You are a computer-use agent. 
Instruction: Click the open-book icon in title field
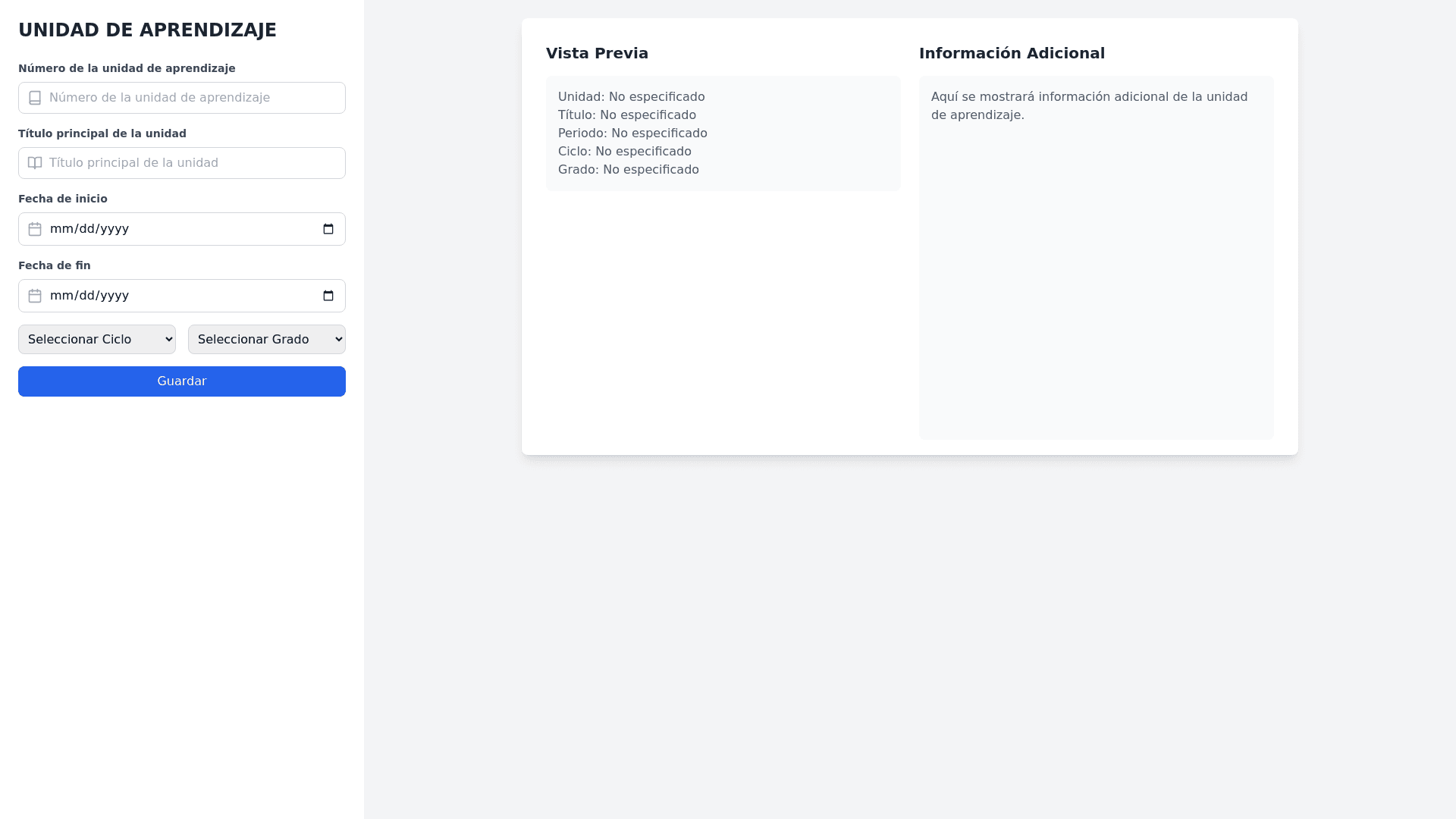pyautogui.click(x=35, y=163)
